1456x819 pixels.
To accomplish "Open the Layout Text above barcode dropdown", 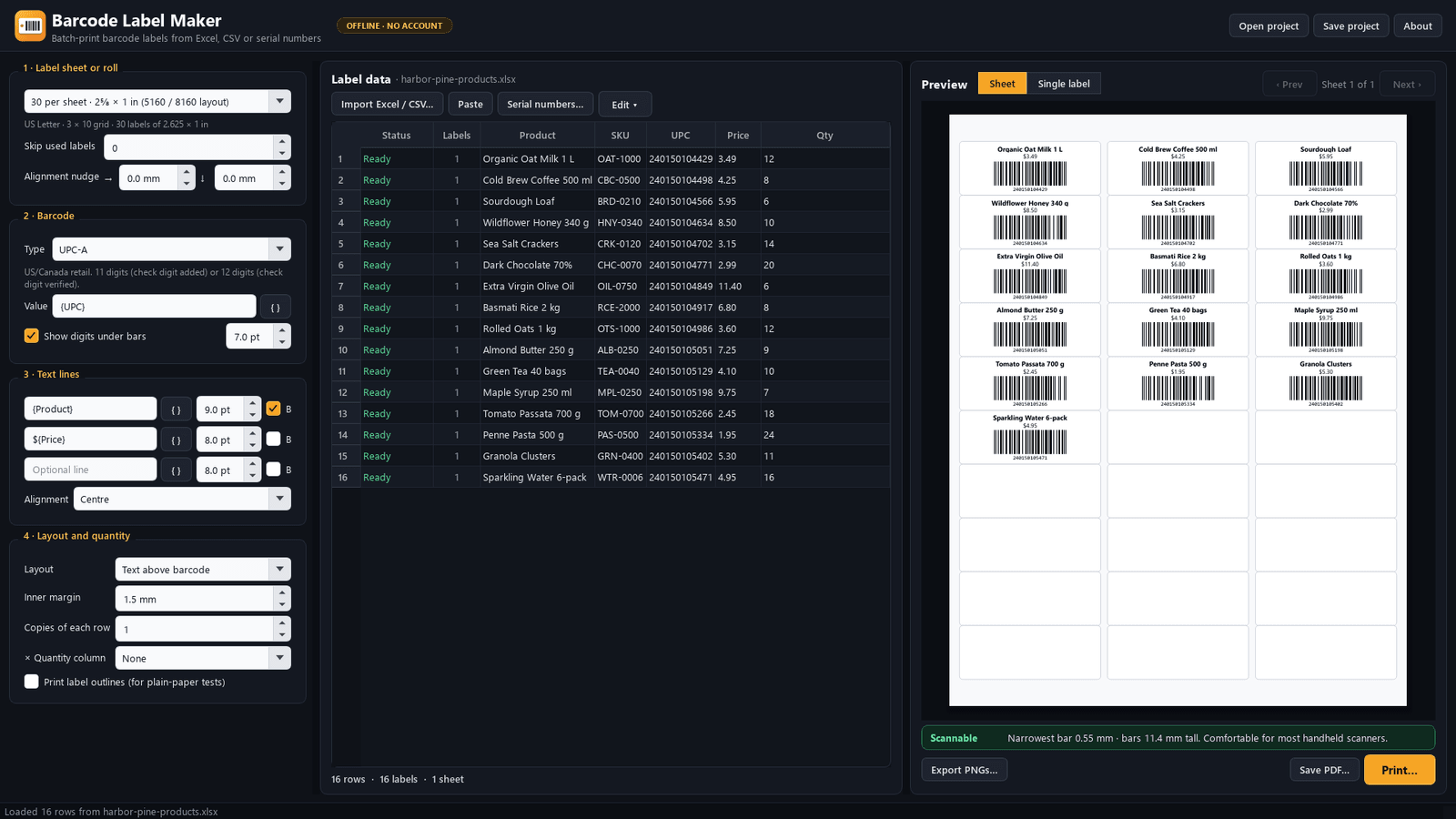I will click(203, 569).
